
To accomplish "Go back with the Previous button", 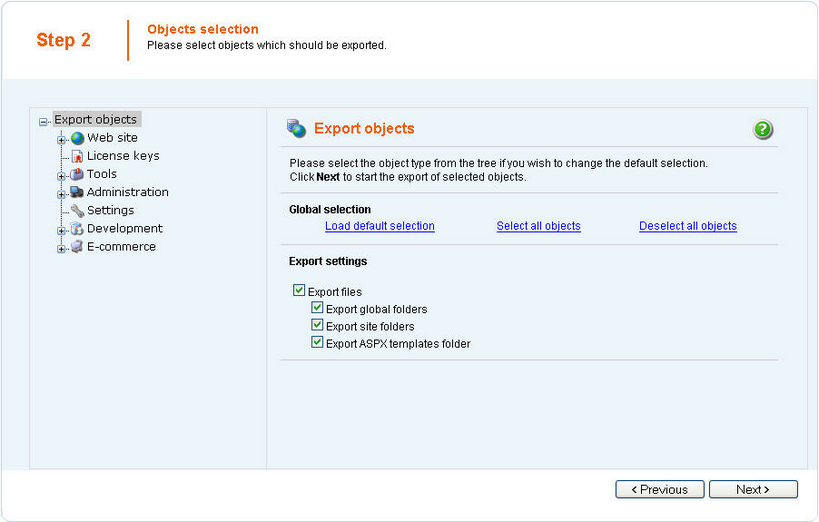I will pos(660,489).
